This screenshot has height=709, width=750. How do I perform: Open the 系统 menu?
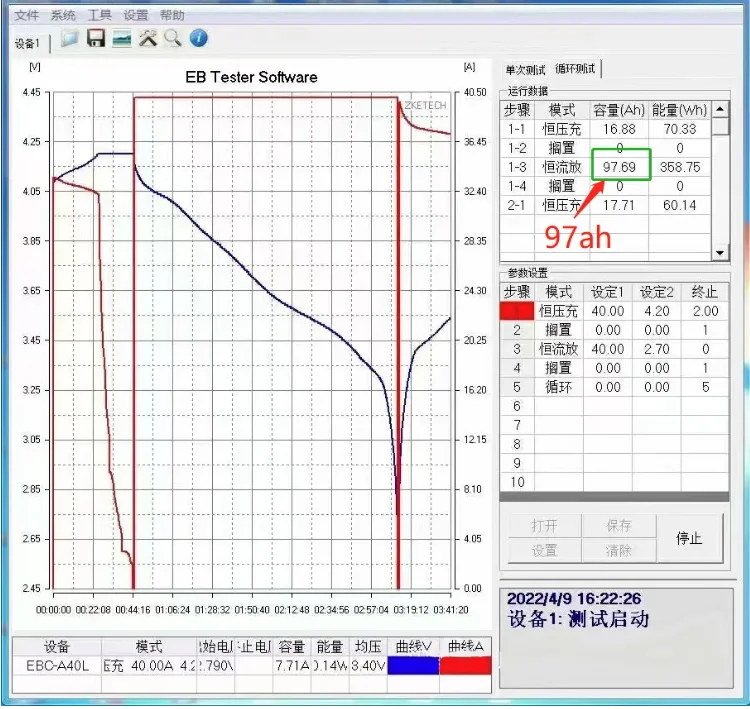tap(63, 15)
